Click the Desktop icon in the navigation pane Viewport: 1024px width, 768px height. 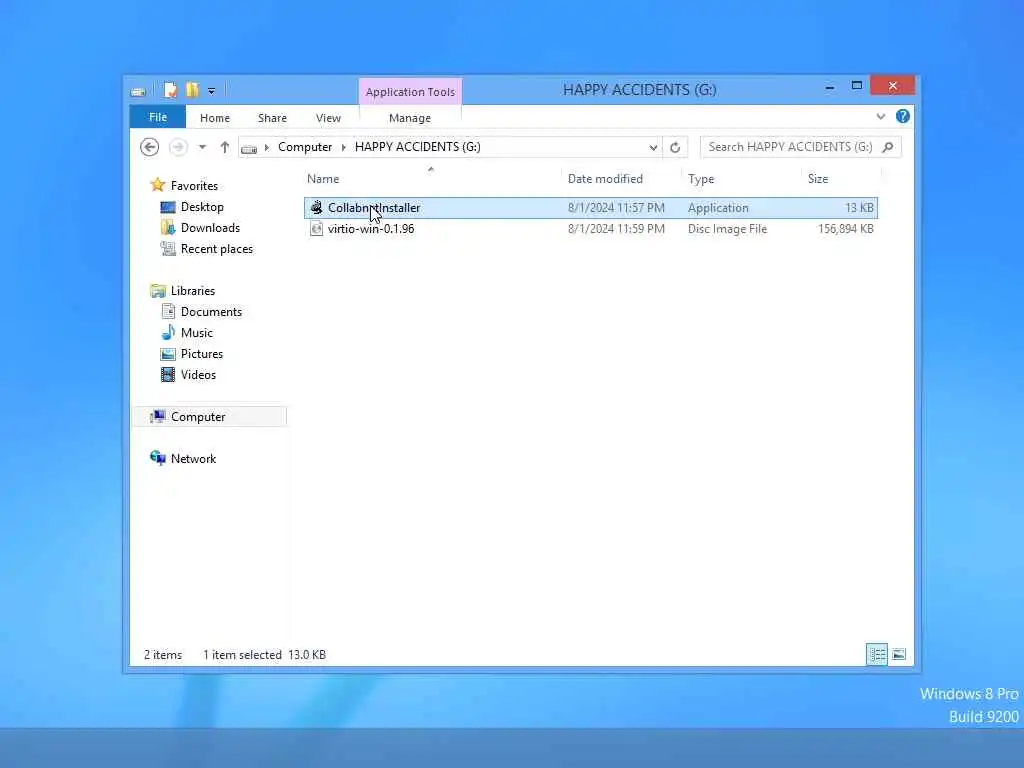point(168,207)
